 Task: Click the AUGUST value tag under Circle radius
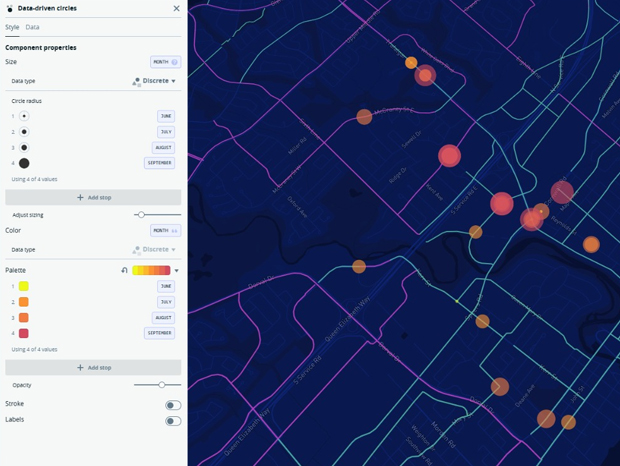[x=163, y=147]
